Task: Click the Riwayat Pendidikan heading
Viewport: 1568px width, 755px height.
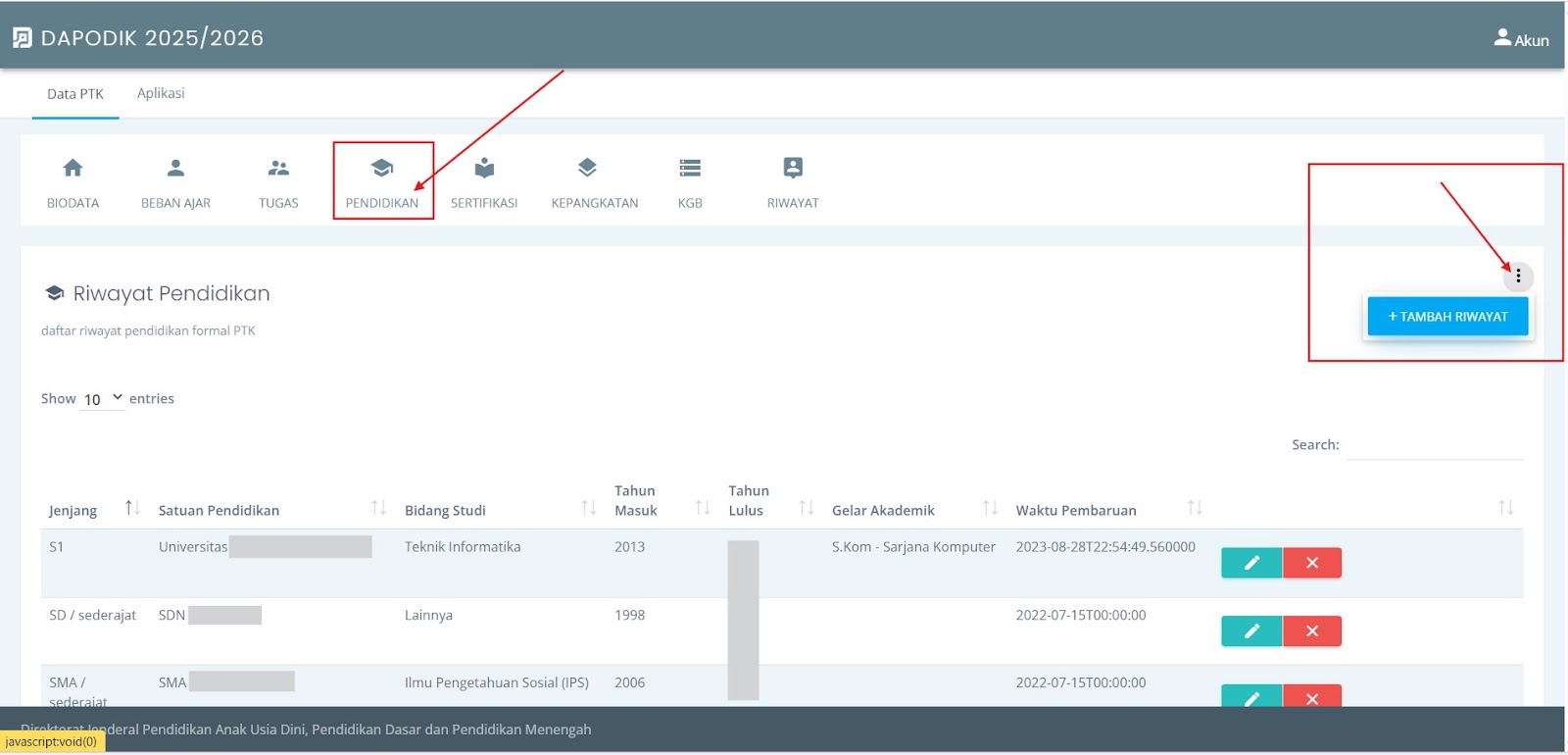Action: coord(171,293)
